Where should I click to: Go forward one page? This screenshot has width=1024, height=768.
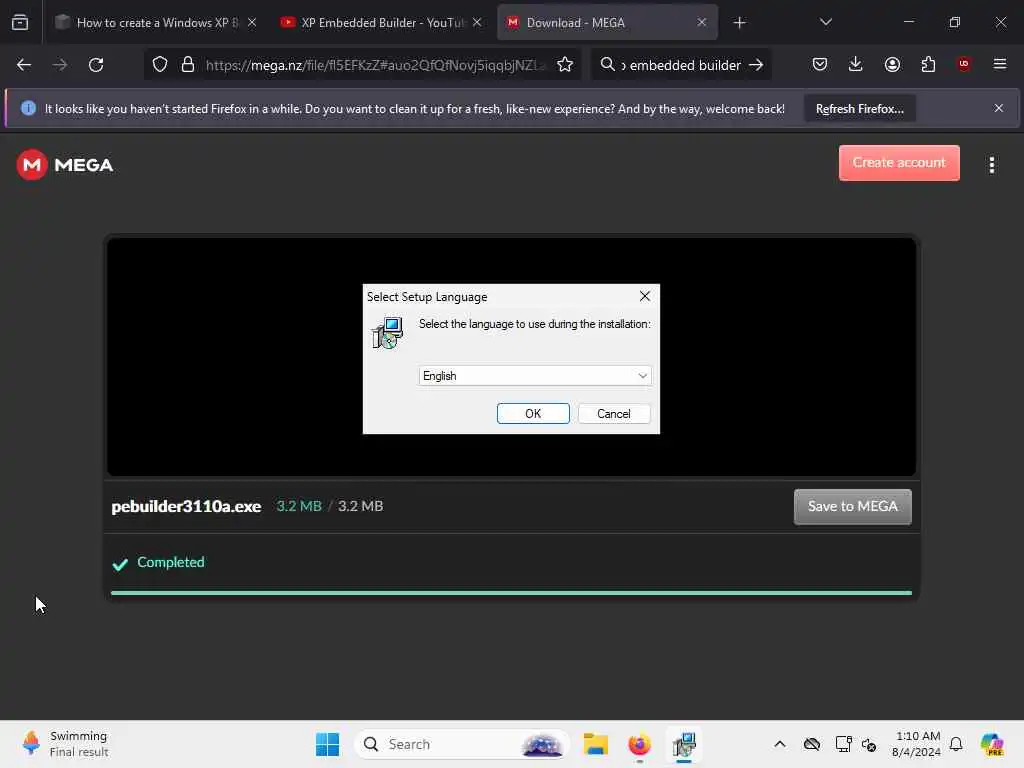59,65
